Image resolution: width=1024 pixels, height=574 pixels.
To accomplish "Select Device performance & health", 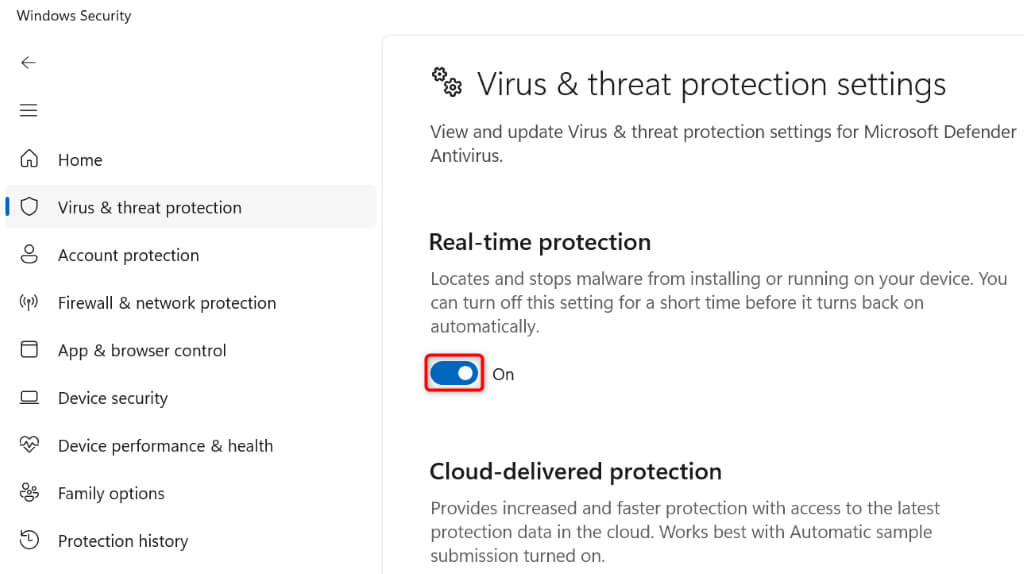I will pos(165,446).
